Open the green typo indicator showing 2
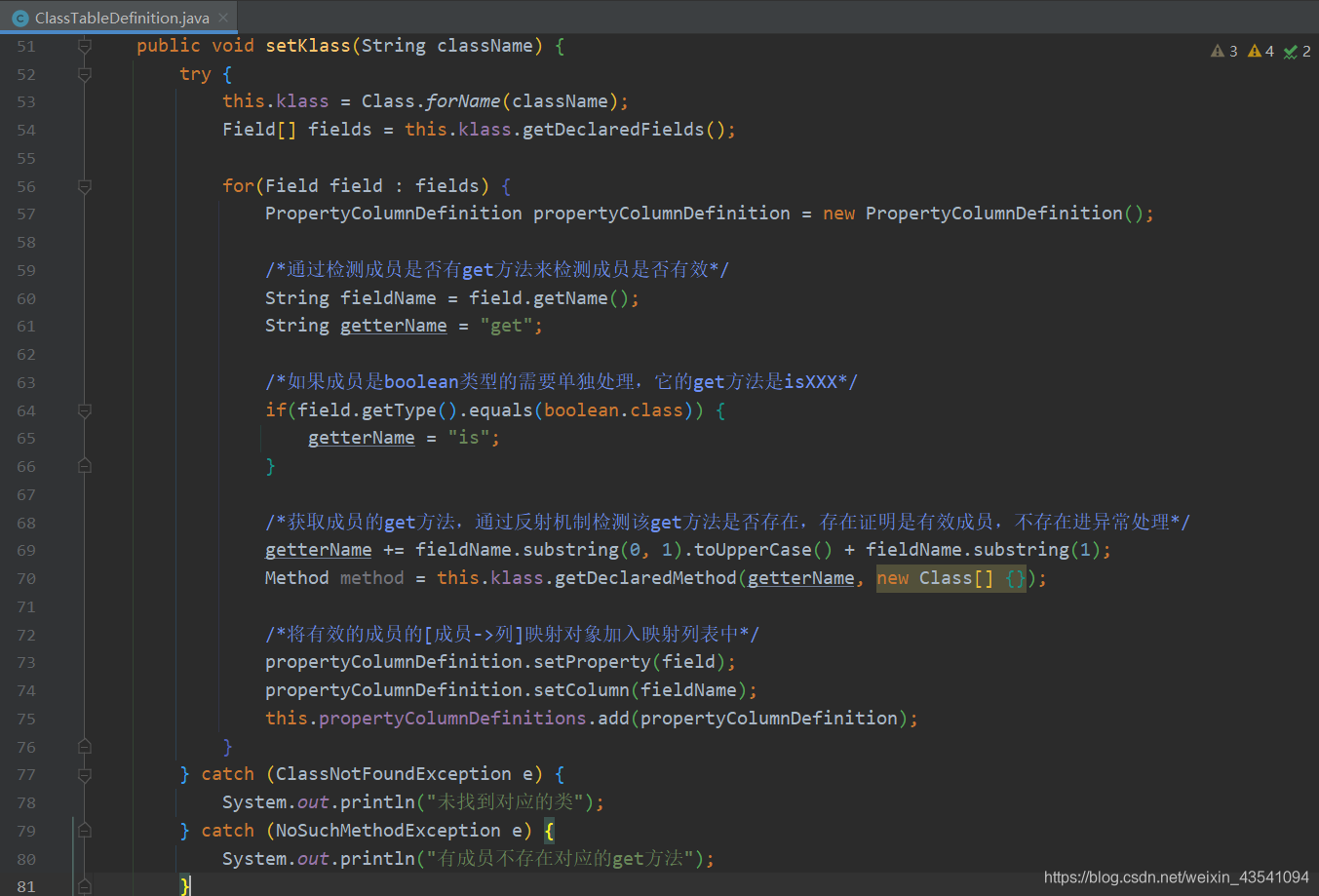Screen dimensions: 1319x896 pyautogui.click(x=1298, y=51)
